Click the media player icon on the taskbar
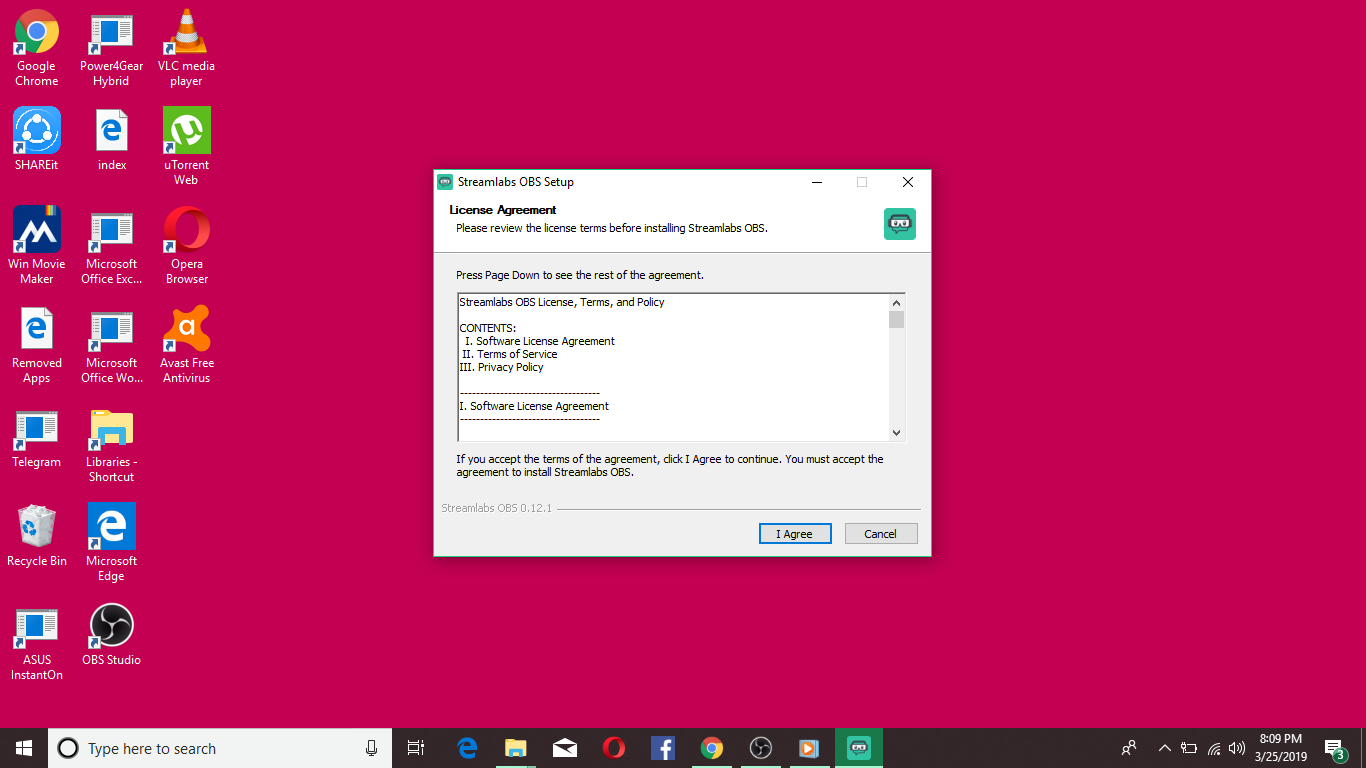Image resolution: width=1366 pixels, height=768 pixels. point(809,748)
